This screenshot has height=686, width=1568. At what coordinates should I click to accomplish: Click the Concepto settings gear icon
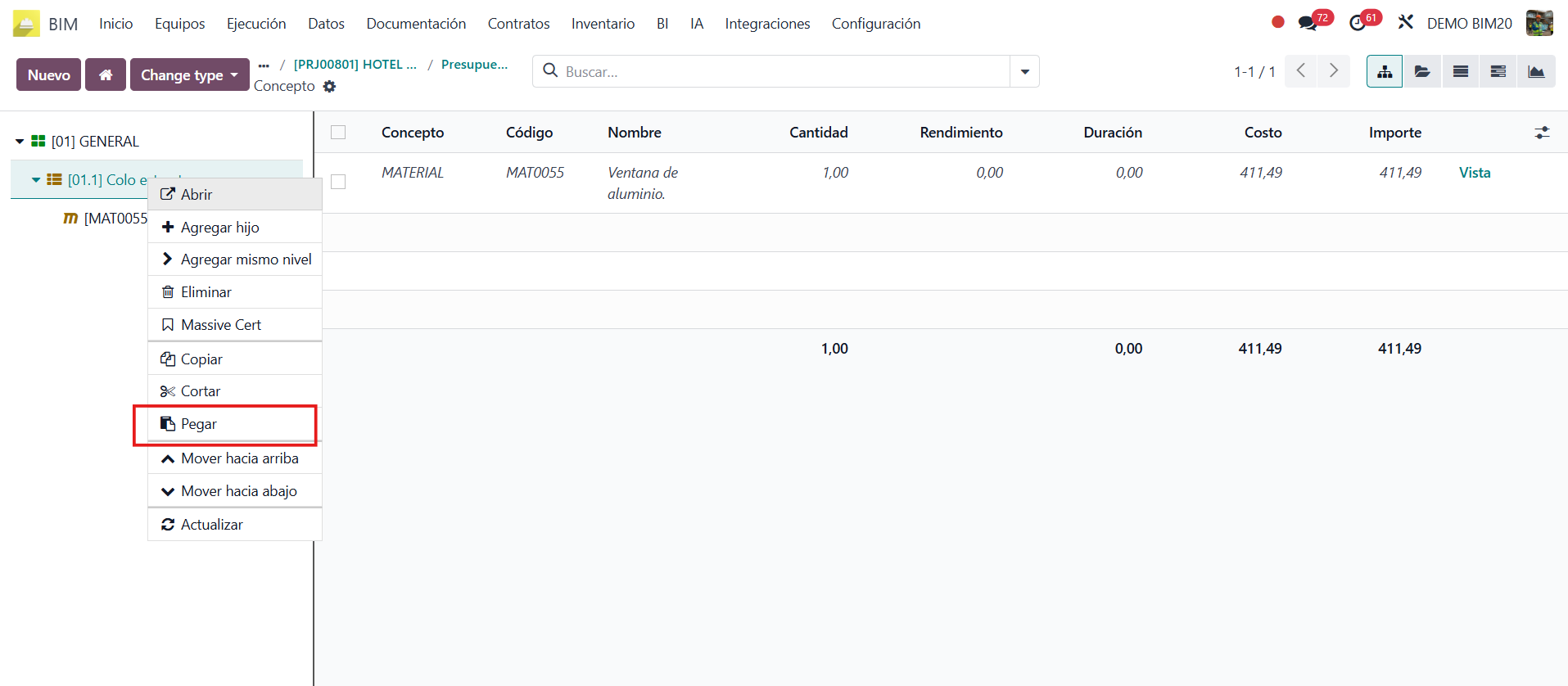click(x=329, y=87)
